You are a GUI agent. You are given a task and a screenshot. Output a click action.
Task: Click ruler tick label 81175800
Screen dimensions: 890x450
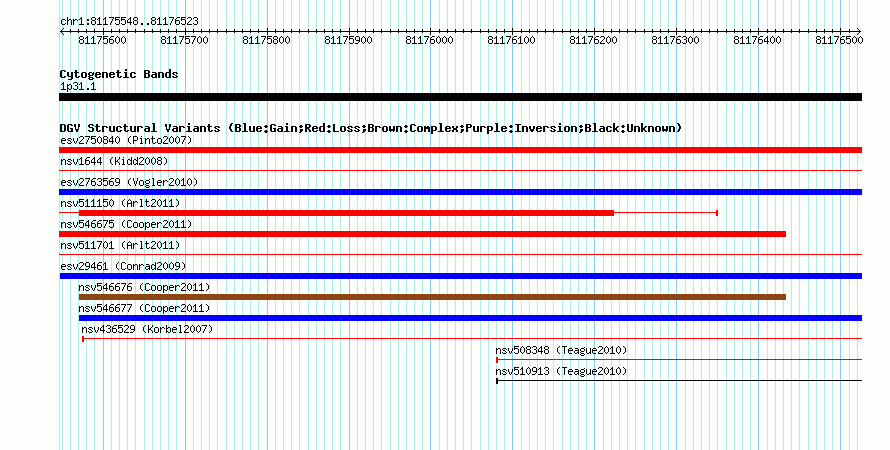tap(266, 40)
